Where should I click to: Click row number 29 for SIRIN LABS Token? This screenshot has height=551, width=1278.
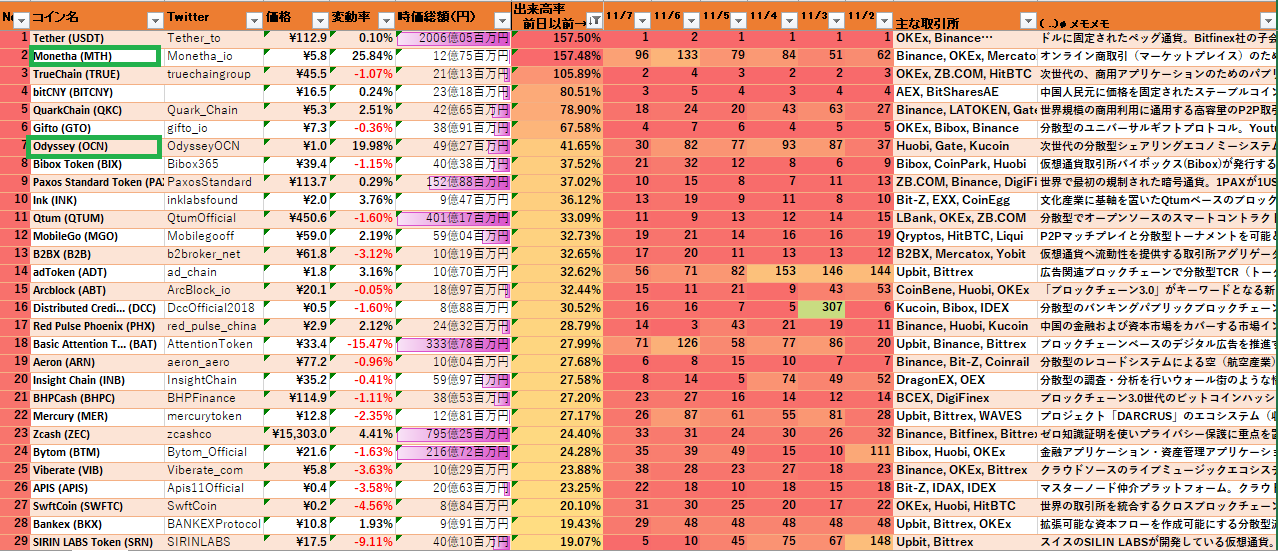pyautogui.click(x=15, y=542)
